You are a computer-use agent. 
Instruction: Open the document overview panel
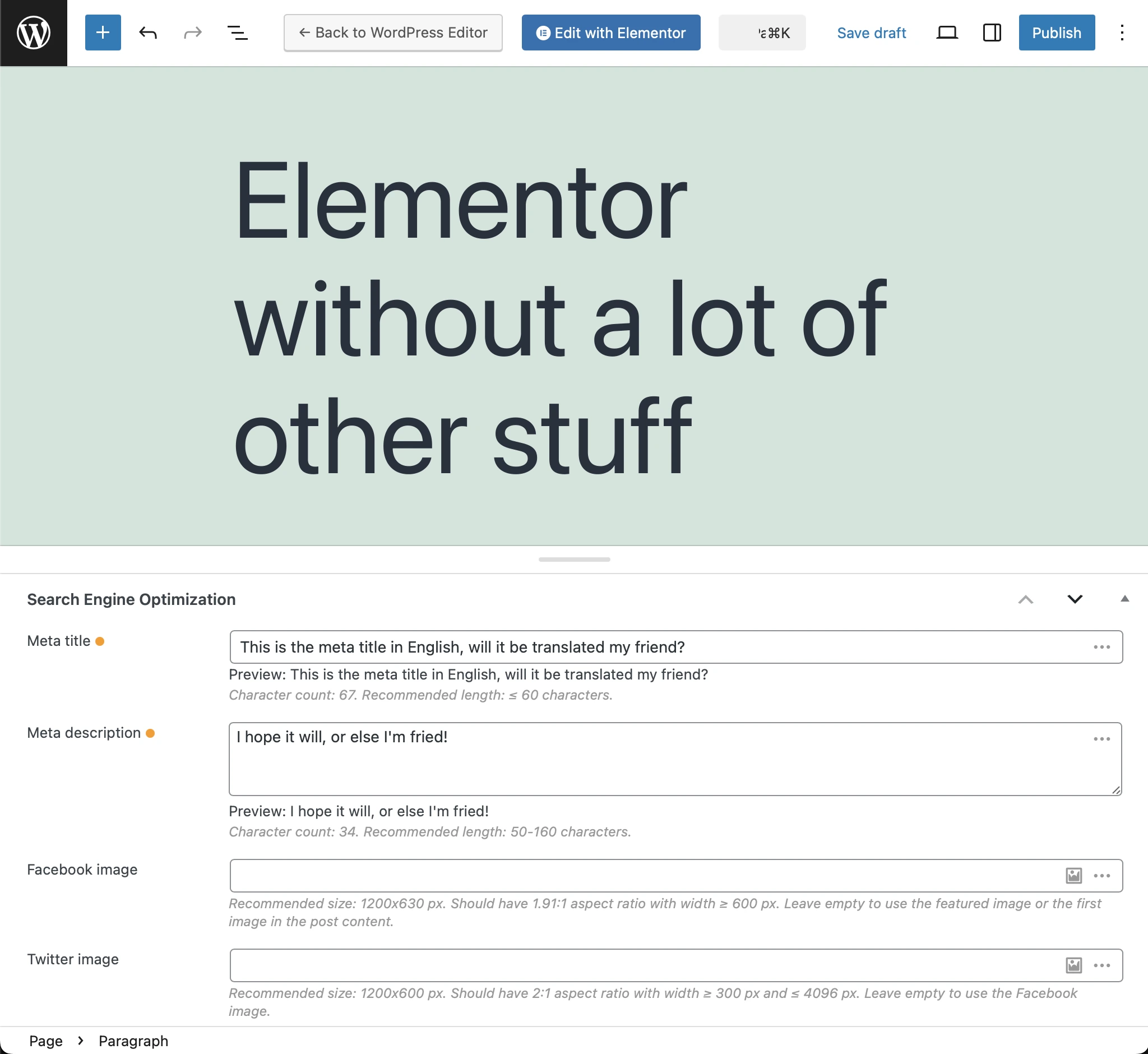pos(237,33)
